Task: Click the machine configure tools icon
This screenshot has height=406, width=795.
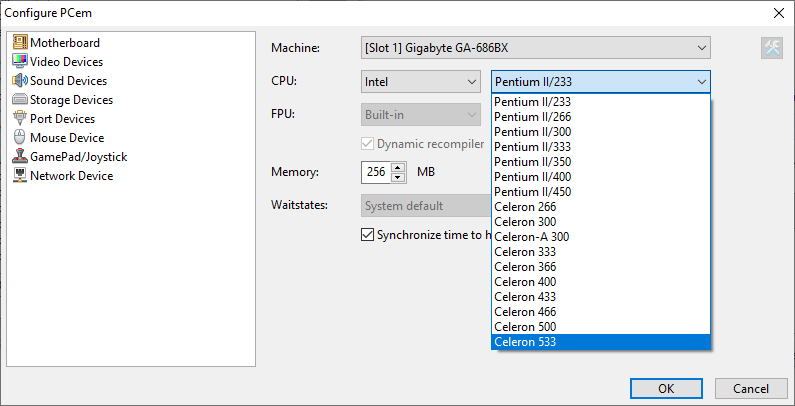Action: [771, 48]
